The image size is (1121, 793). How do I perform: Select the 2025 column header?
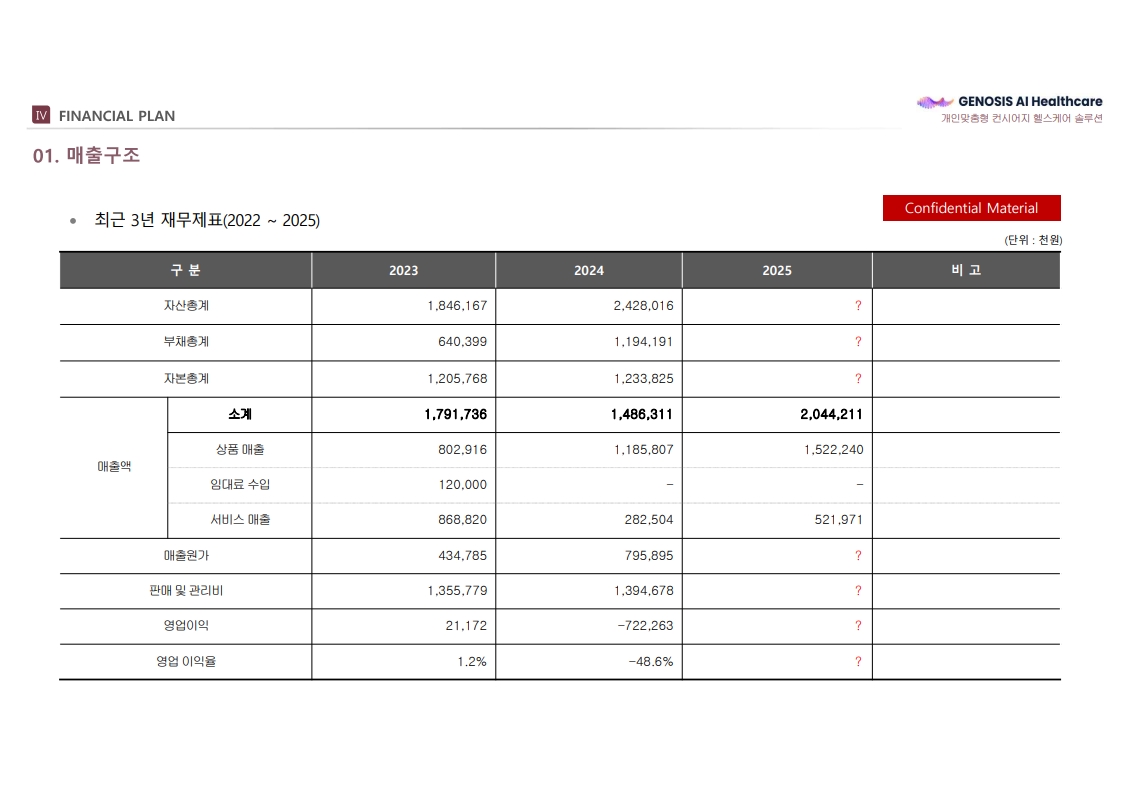coord(776,270)
